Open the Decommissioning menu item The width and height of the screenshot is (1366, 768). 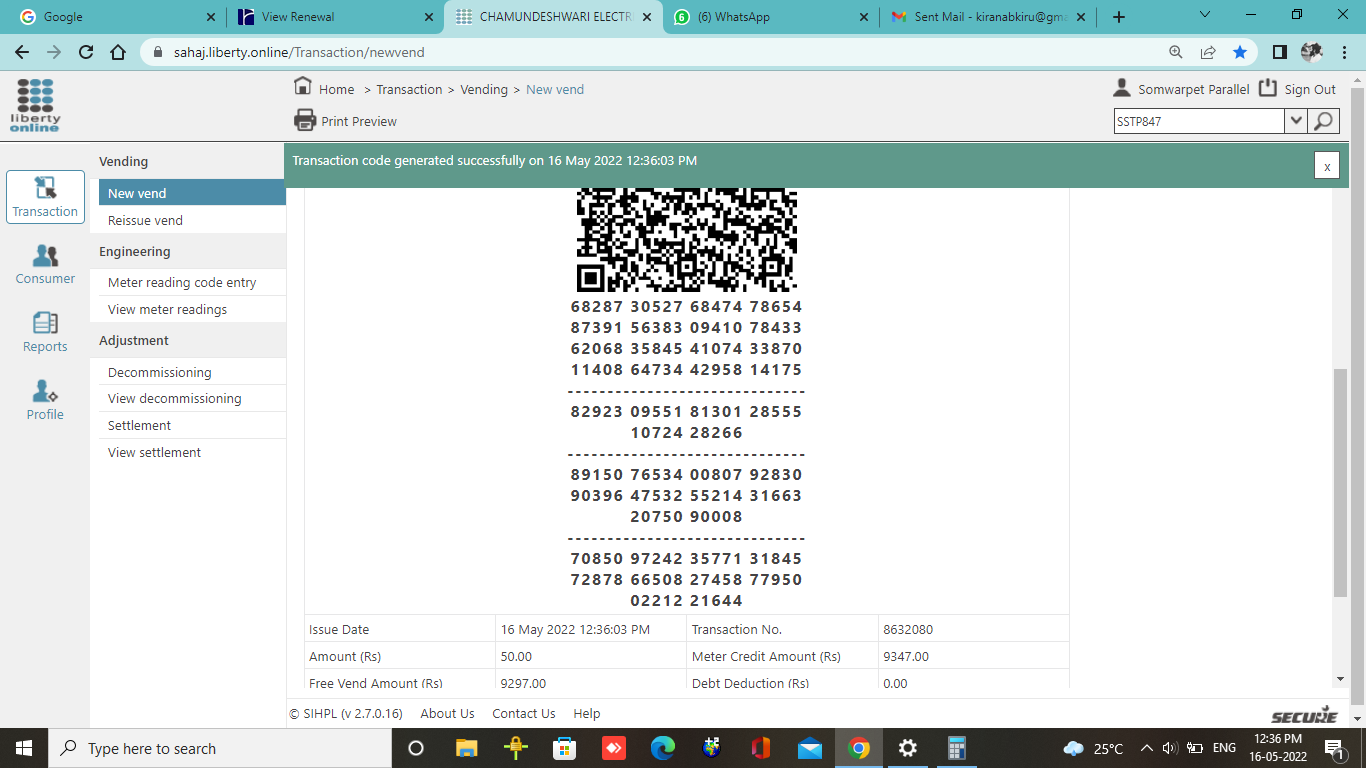[193, 372]
